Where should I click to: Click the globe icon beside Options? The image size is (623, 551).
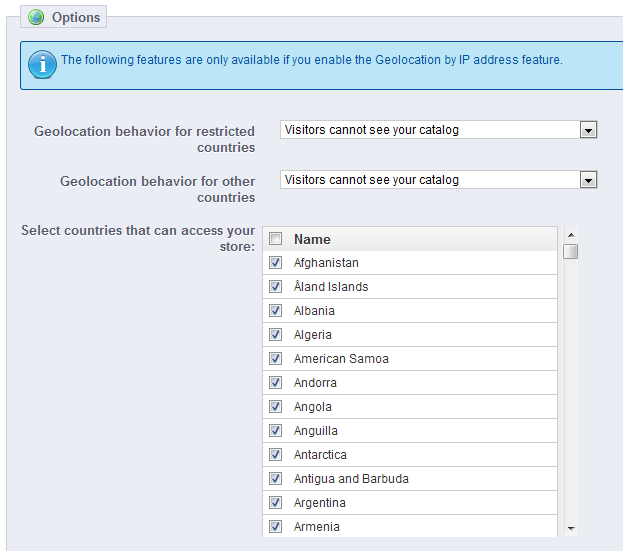[x=36, y=17]
